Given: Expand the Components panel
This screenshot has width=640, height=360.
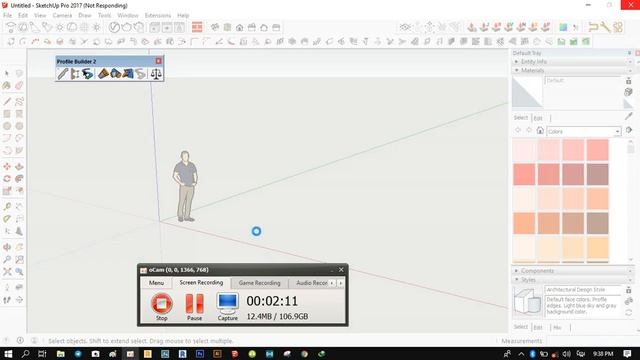Looking at the screenshot, I should [571, 271].
